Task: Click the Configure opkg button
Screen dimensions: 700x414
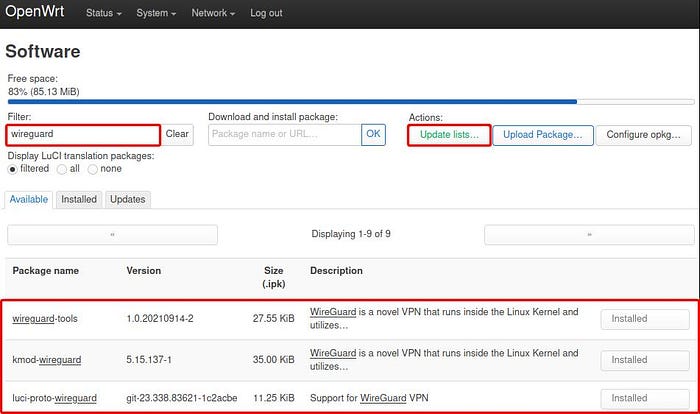Action: [x=643, y=135]
